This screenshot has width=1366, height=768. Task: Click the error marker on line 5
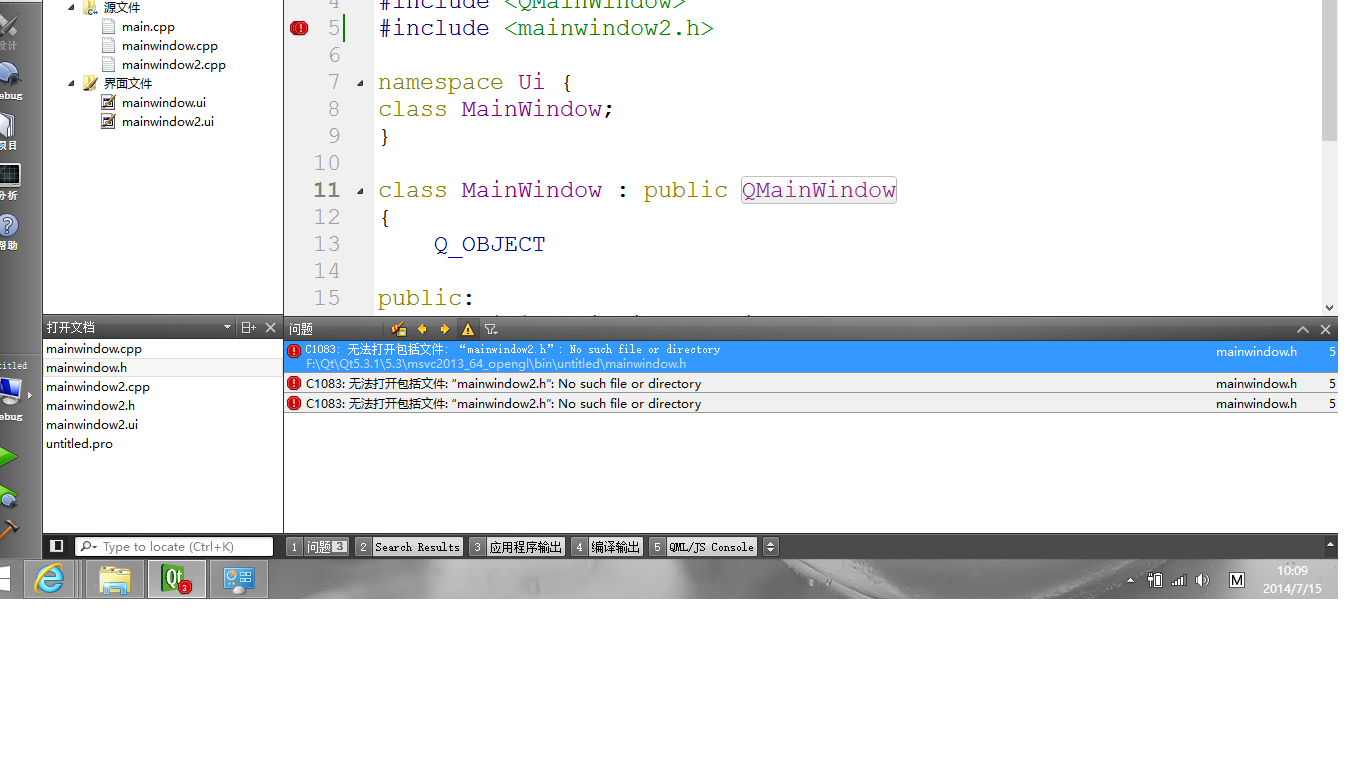pos(299,28)
